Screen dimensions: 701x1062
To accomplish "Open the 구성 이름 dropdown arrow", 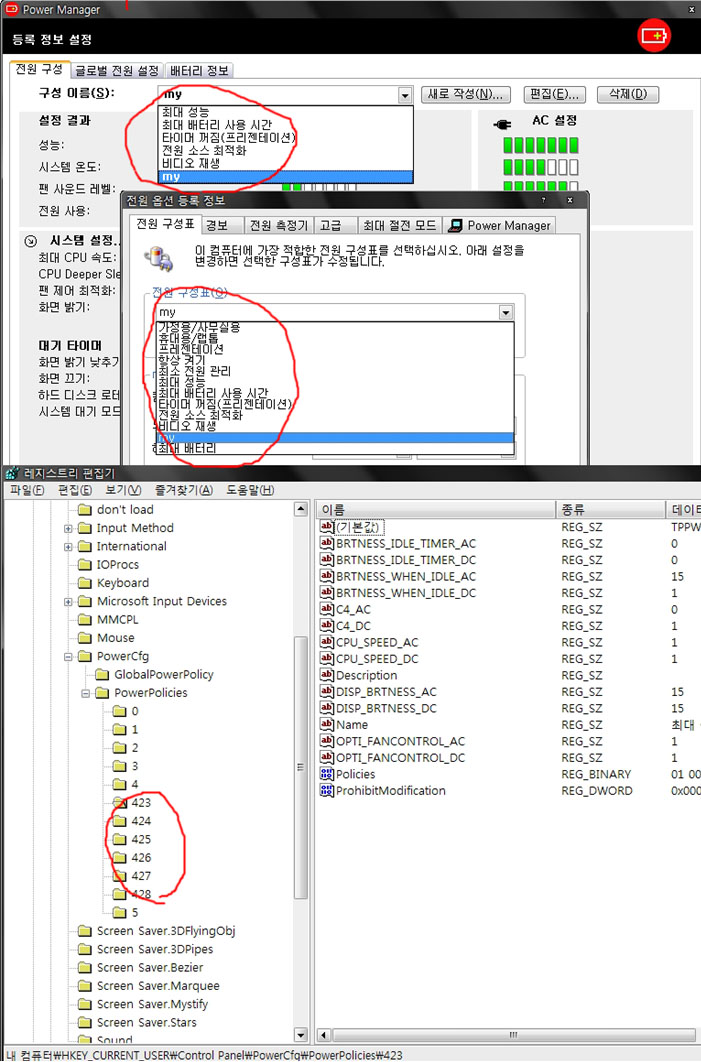I will [405, 95].
